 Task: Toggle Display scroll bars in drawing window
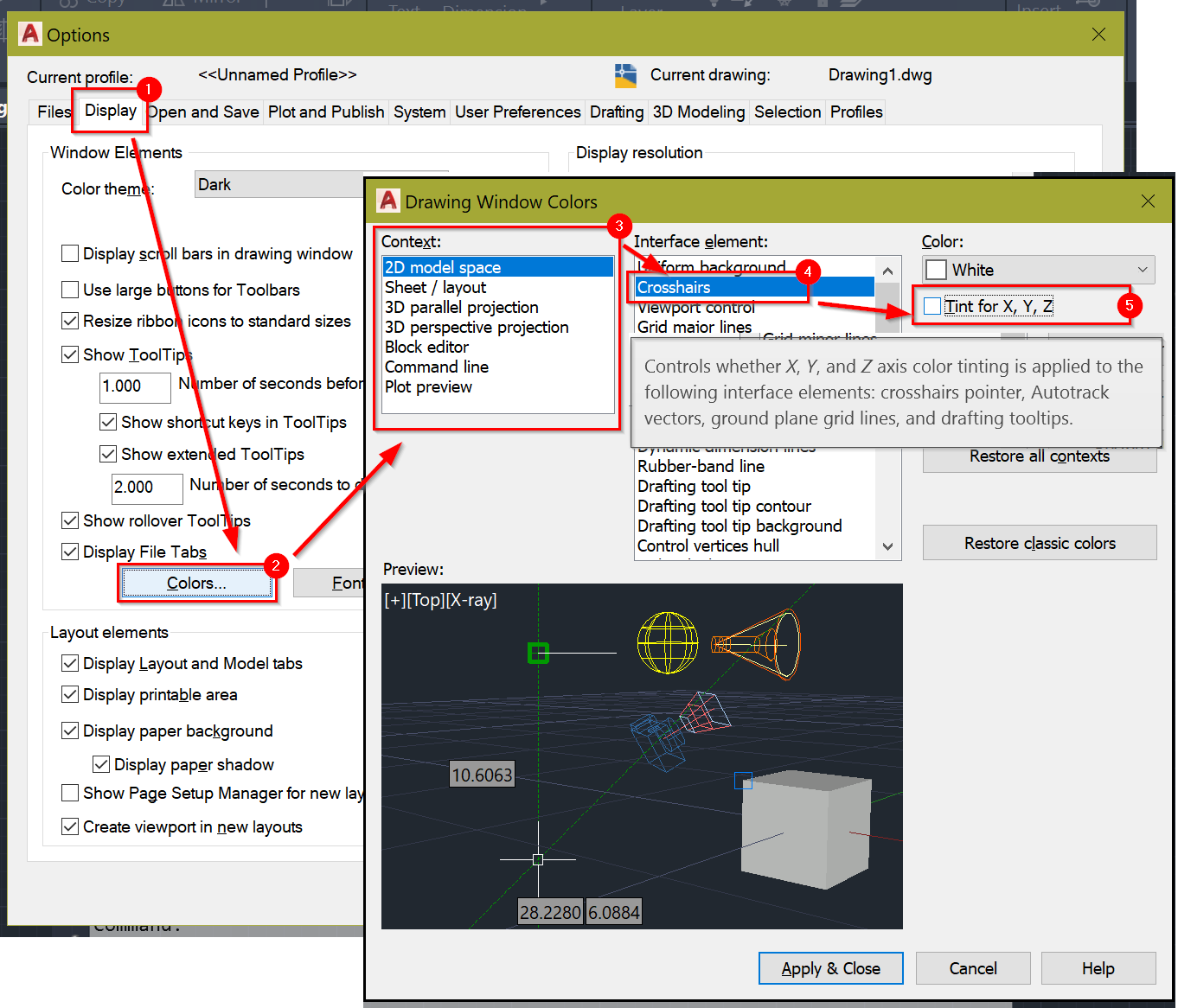[x=70, y=253]
